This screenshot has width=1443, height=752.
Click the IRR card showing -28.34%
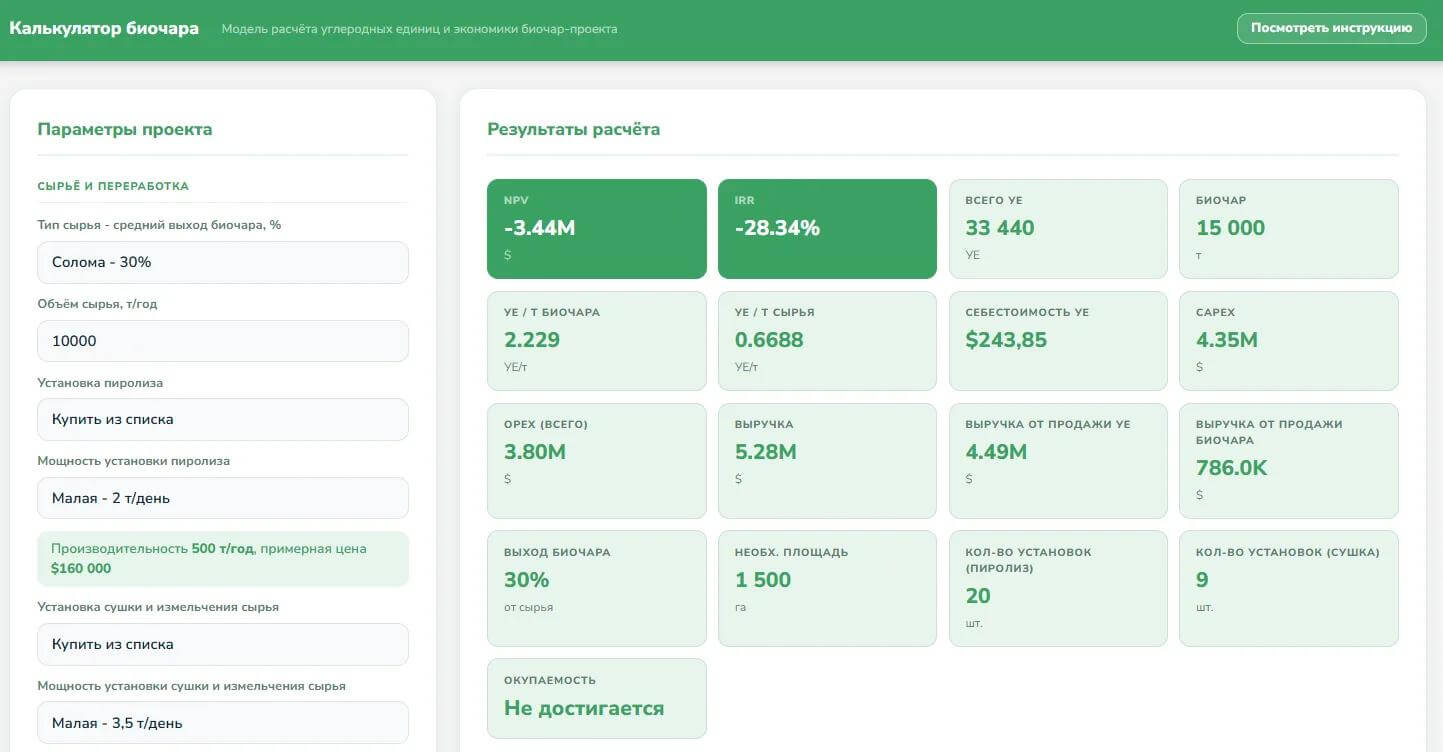pyautogui.click(x=827, y=229)
